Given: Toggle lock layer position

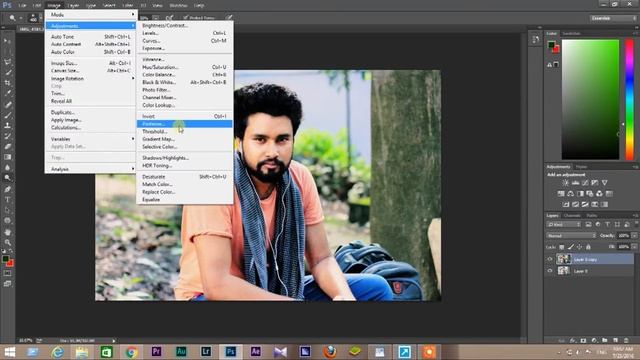Looking at the screenshot, I should (579, 247).
